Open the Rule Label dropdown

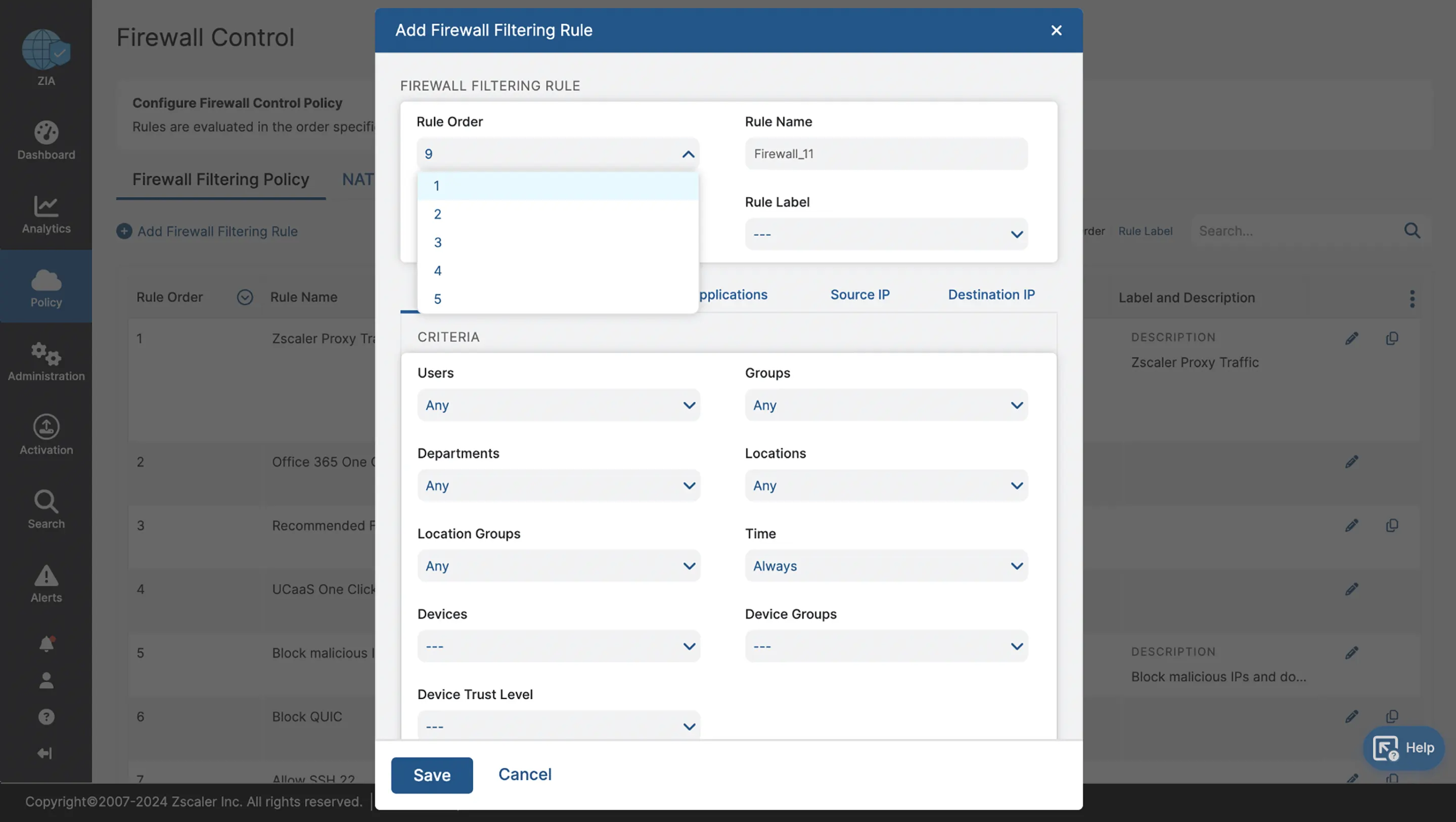[886, 234]
